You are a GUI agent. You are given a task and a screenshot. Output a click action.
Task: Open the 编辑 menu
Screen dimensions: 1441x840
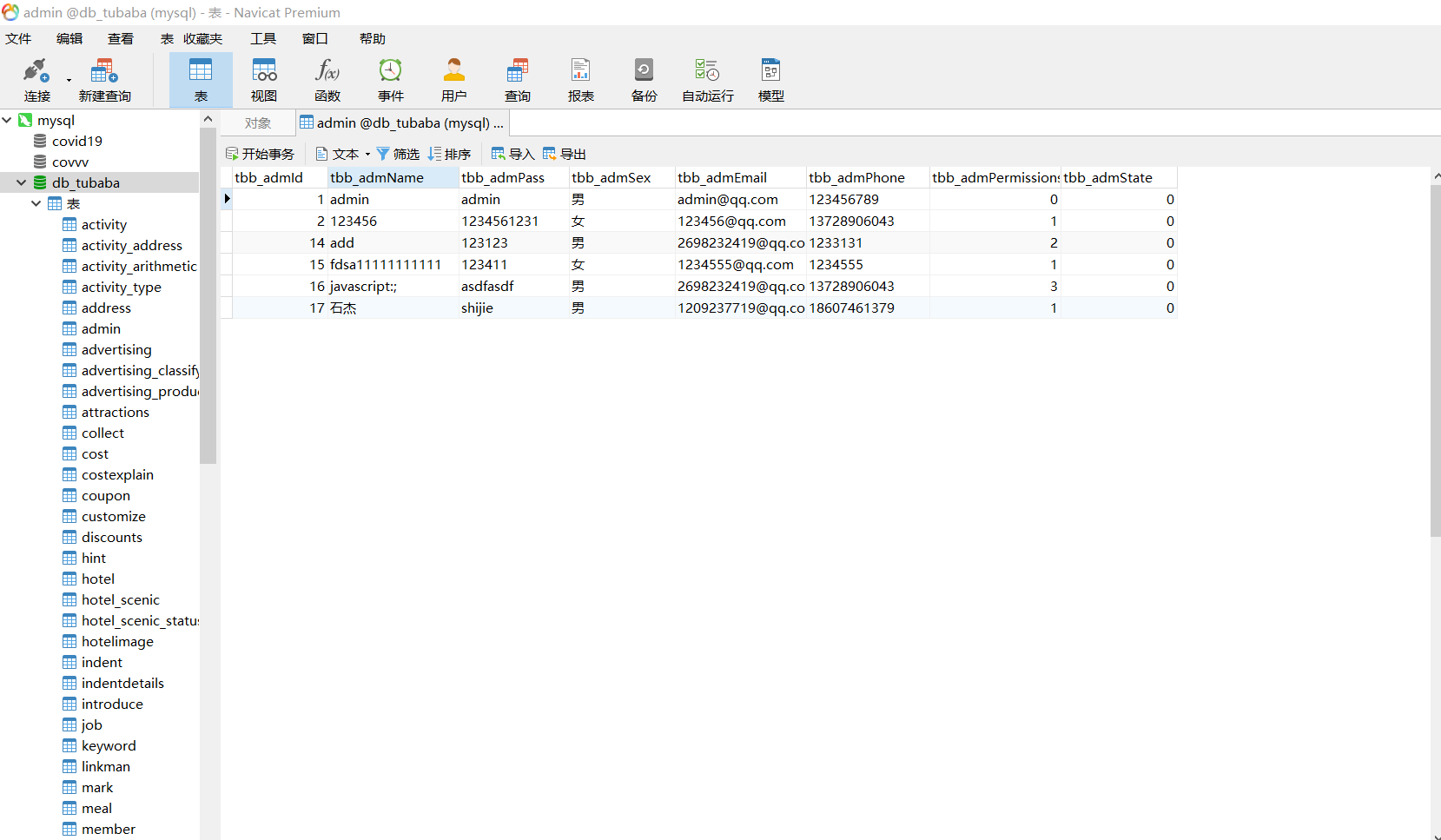coord(69,38)
